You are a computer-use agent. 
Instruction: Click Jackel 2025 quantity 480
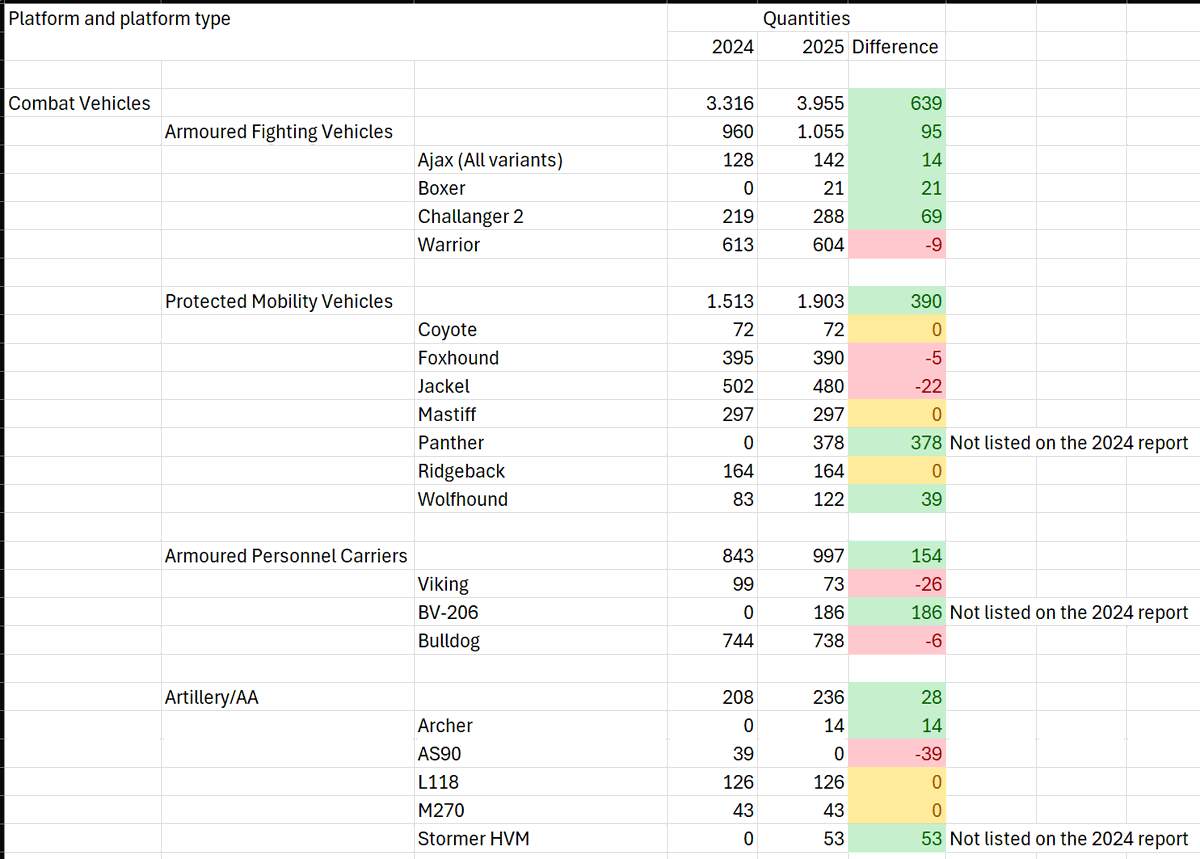coord(802,385)
